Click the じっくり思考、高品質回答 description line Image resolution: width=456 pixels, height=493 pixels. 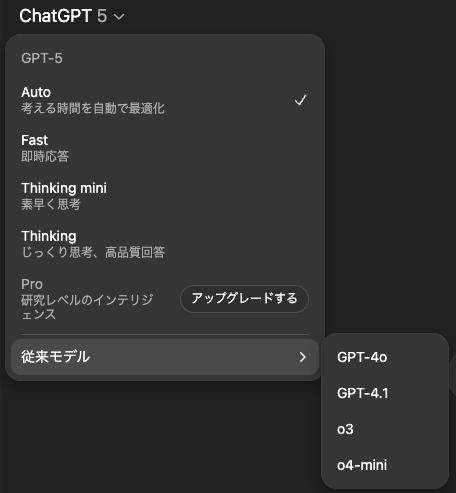(93, 252)
